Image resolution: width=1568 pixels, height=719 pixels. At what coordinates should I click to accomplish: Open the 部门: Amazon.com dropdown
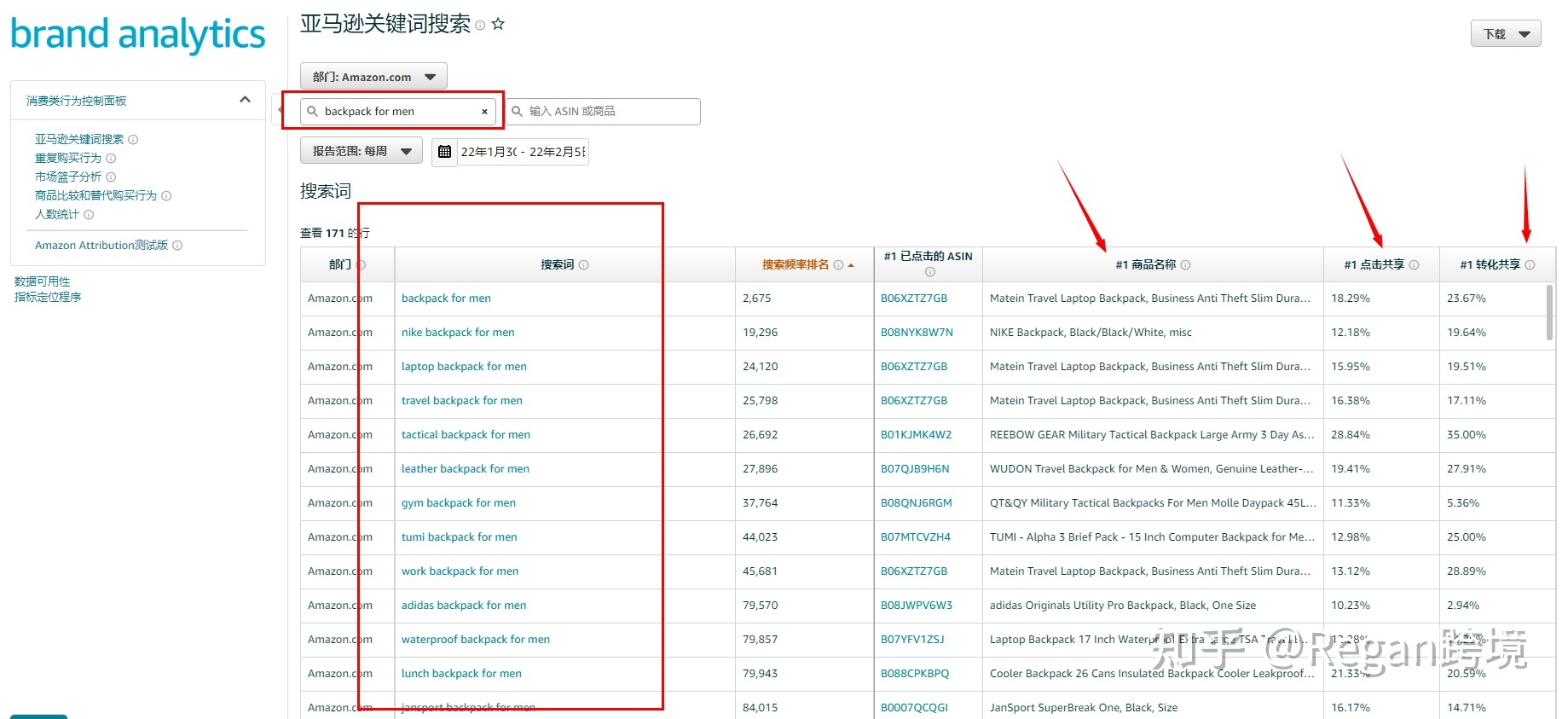(373, 77)
